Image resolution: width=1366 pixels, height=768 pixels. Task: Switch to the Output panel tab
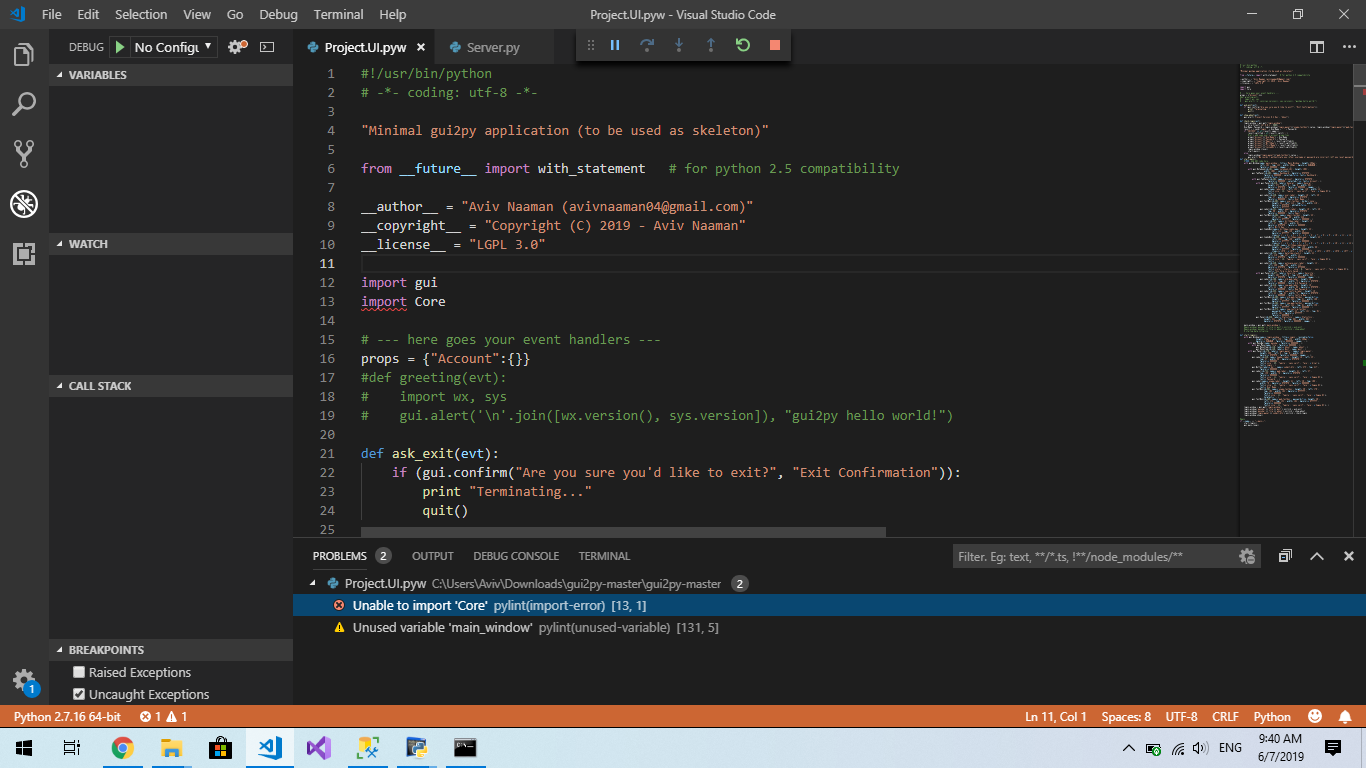point(433,556)
